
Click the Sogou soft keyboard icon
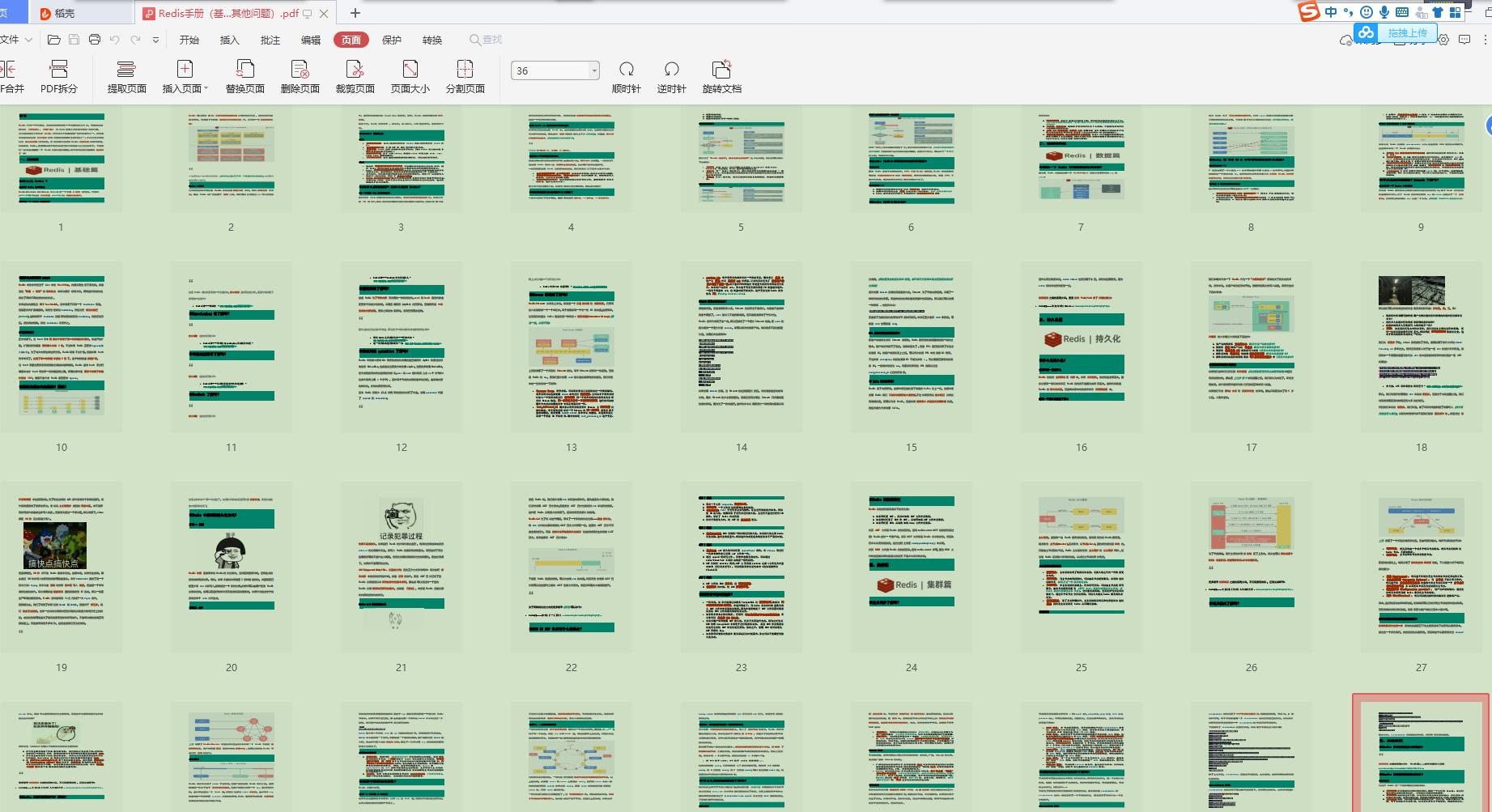point(1402,12)
